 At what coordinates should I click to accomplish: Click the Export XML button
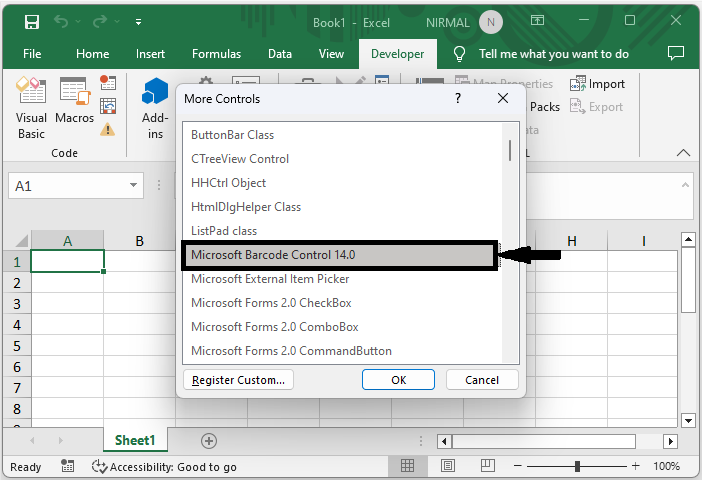[x=596, y=107]
